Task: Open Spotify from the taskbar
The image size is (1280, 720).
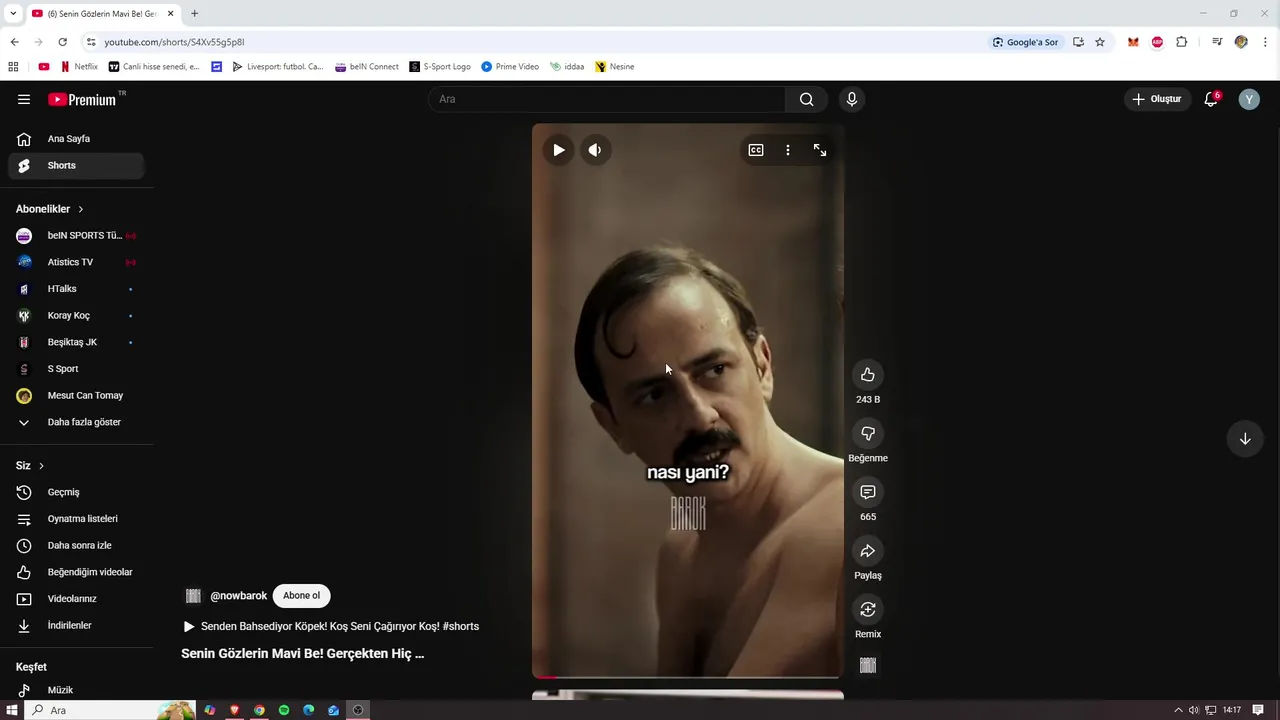Action: tap(284, 710)
